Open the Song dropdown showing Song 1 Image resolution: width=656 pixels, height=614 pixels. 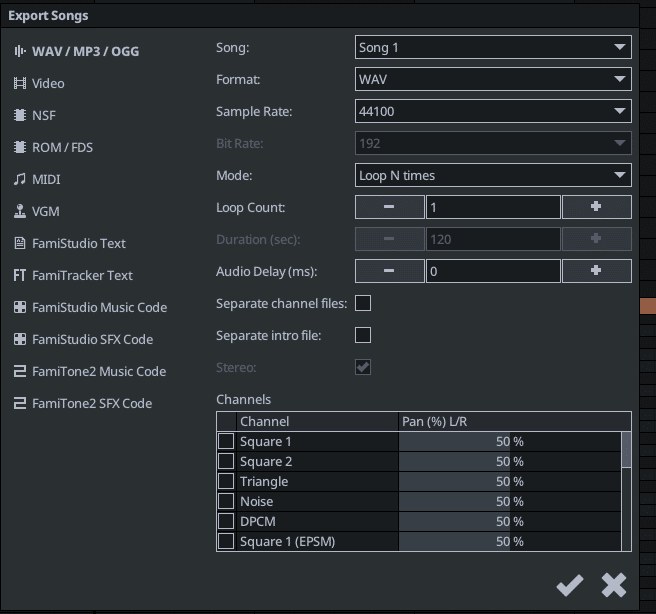(493, 47)
